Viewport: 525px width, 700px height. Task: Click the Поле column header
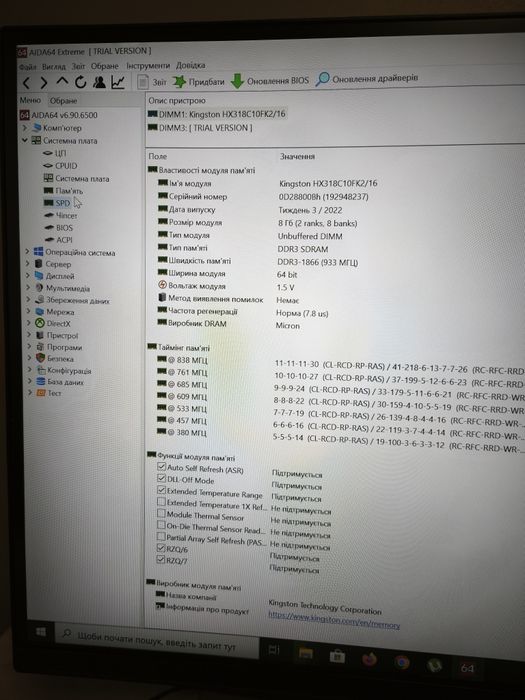[x=158, y=156]
